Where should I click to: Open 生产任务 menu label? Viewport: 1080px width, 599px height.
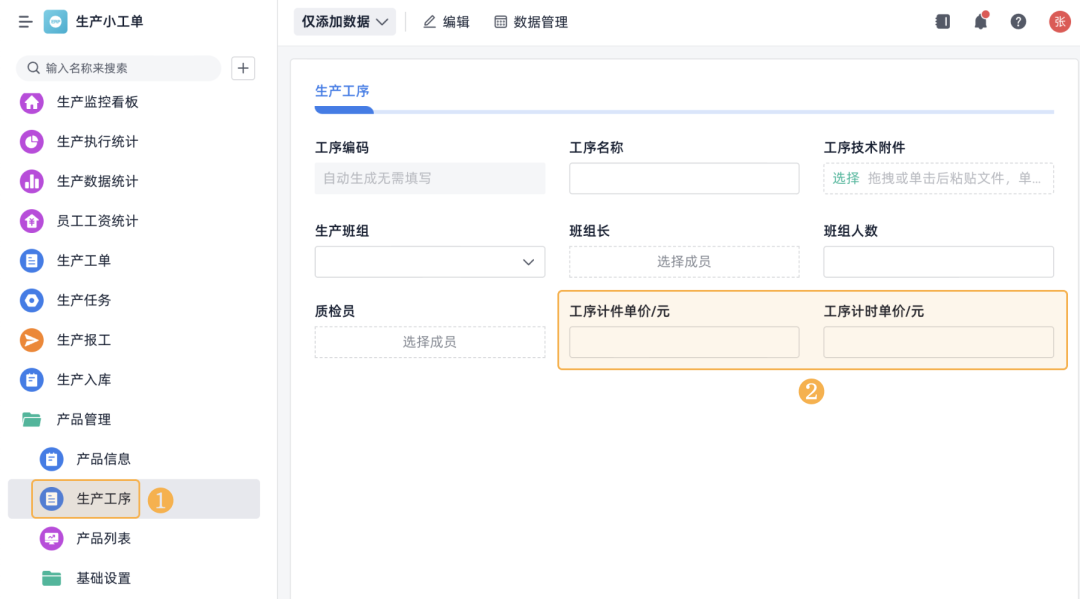point(84,300)
